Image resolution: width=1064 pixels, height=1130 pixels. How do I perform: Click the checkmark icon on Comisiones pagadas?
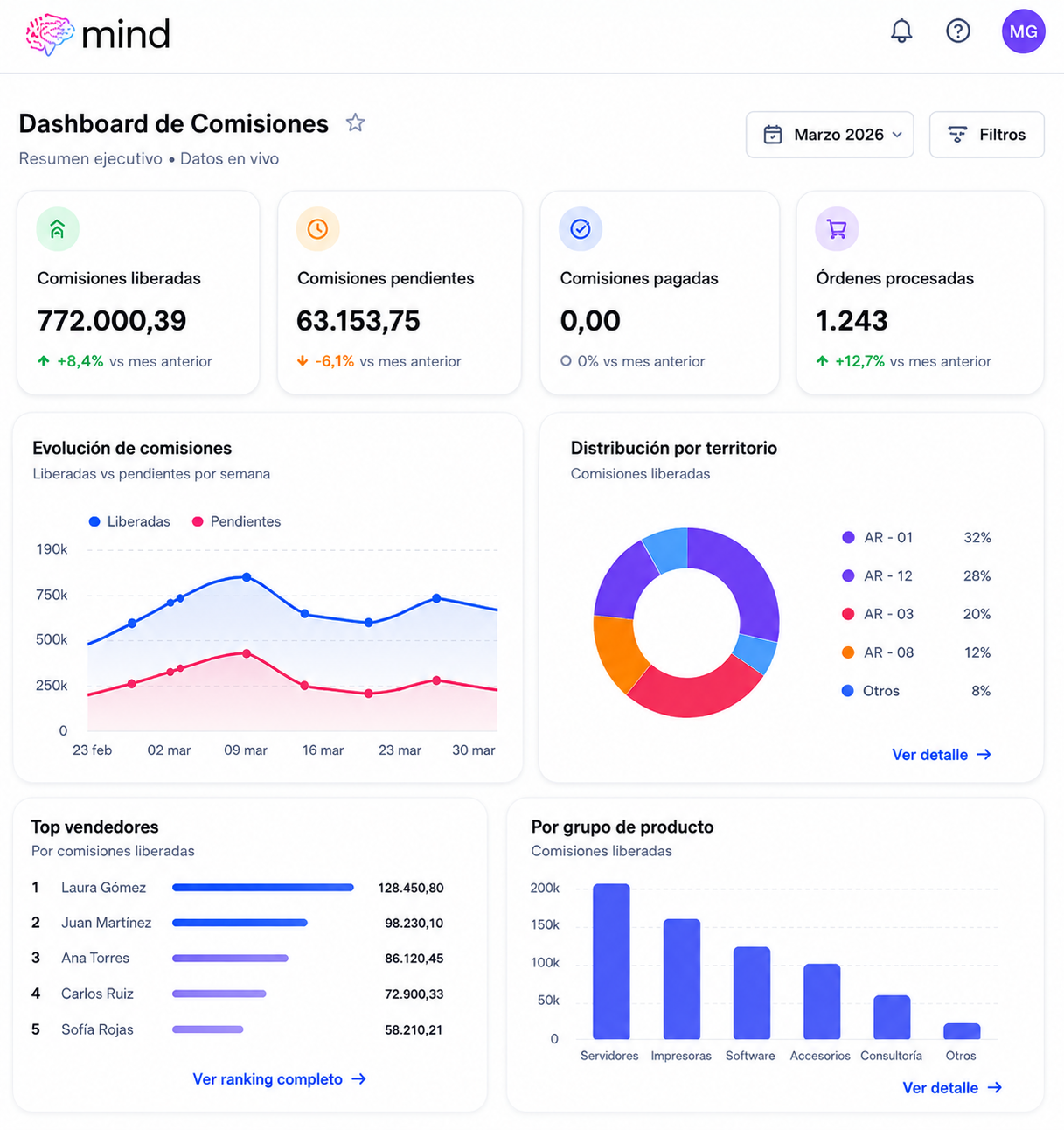(581, 229)
